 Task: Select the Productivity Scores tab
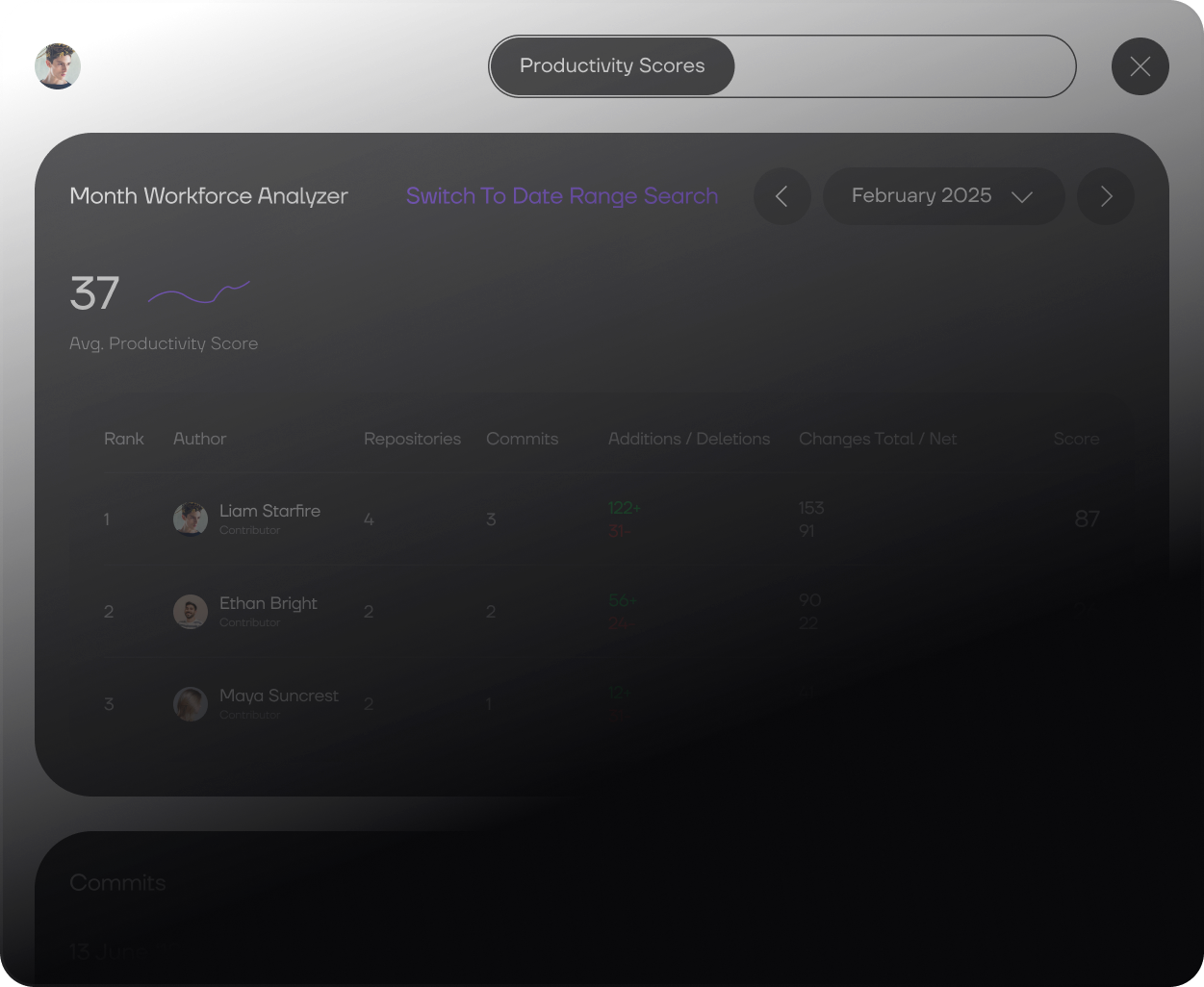612,66
